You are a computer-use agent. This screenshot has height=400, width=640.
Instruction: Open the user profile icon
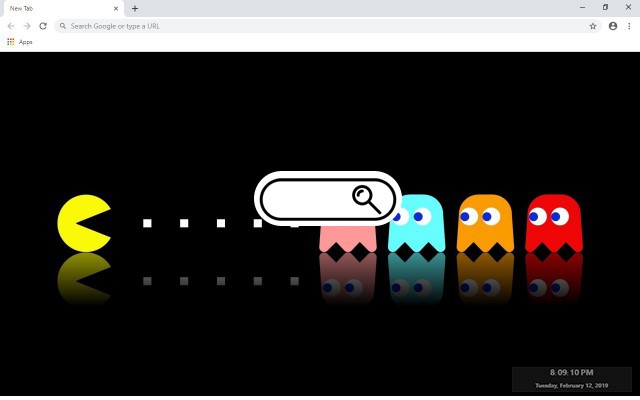point(613,26)
